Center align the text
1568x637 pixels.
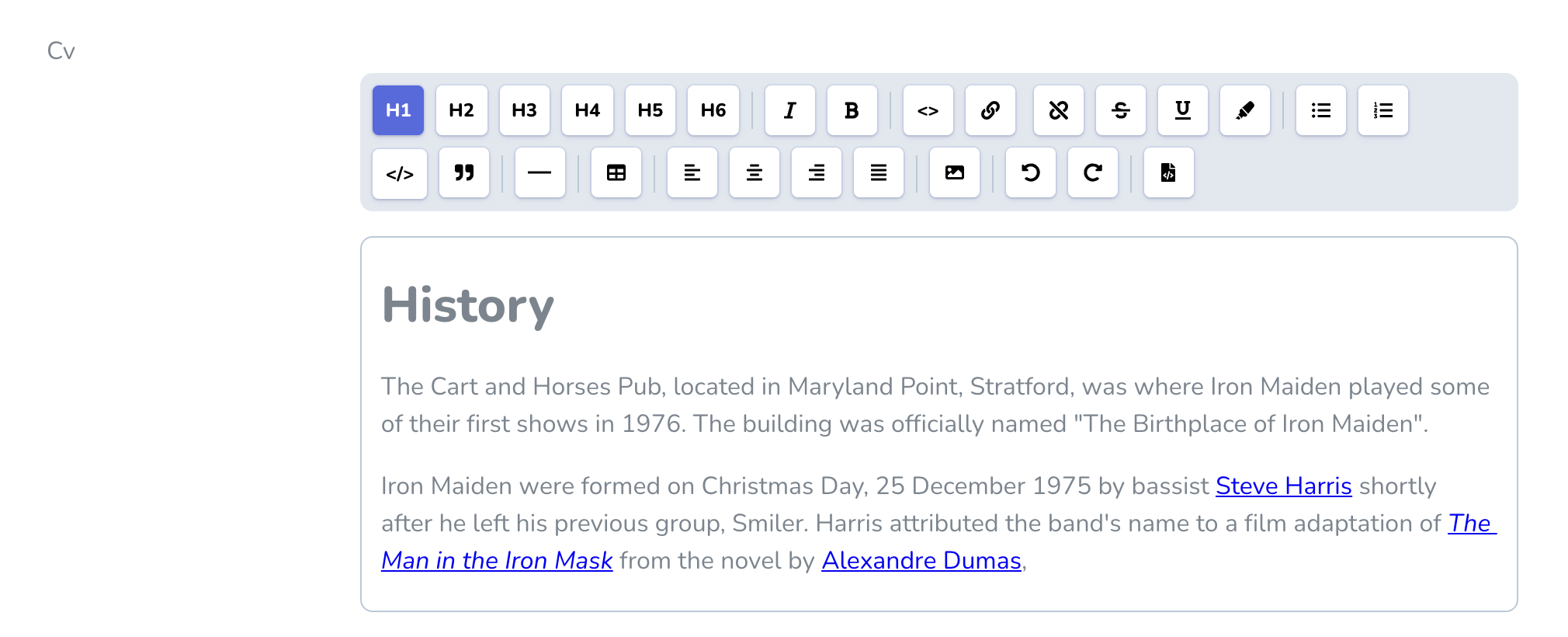[x=754, y=172]
